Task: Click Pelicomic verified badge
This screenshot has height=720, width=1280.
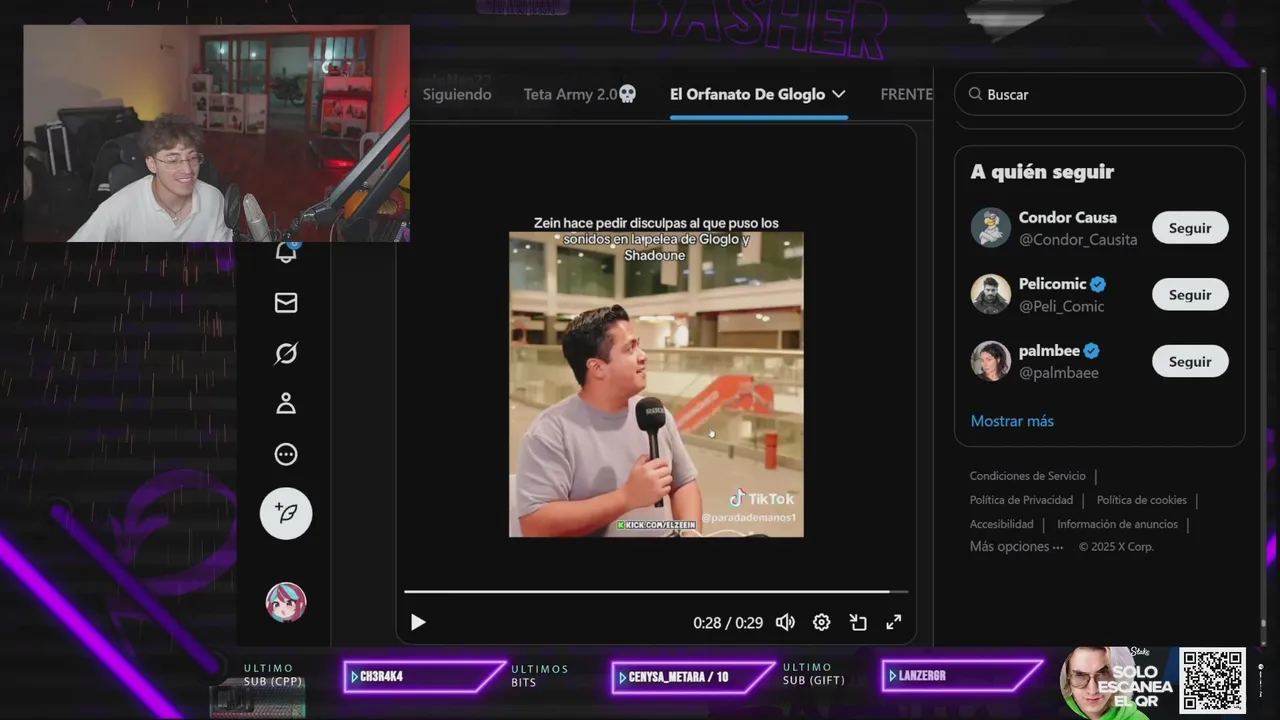Action: pyautogui.click(x=1098, y=284)
